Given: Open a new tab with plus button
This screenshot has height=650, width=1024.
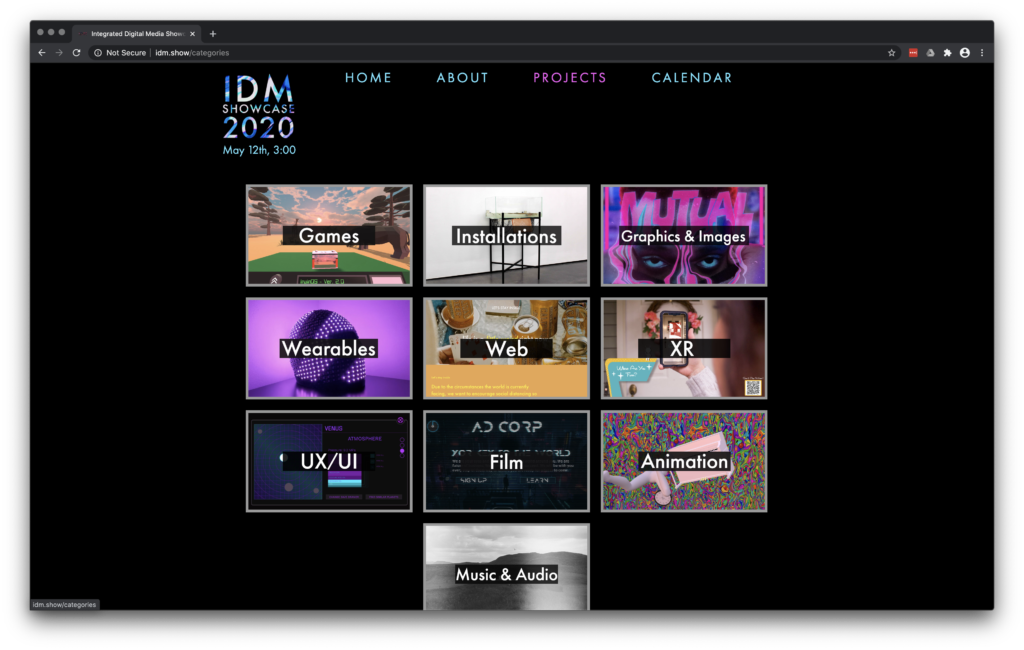Looking at the screenshot, I should coord(213,33).
